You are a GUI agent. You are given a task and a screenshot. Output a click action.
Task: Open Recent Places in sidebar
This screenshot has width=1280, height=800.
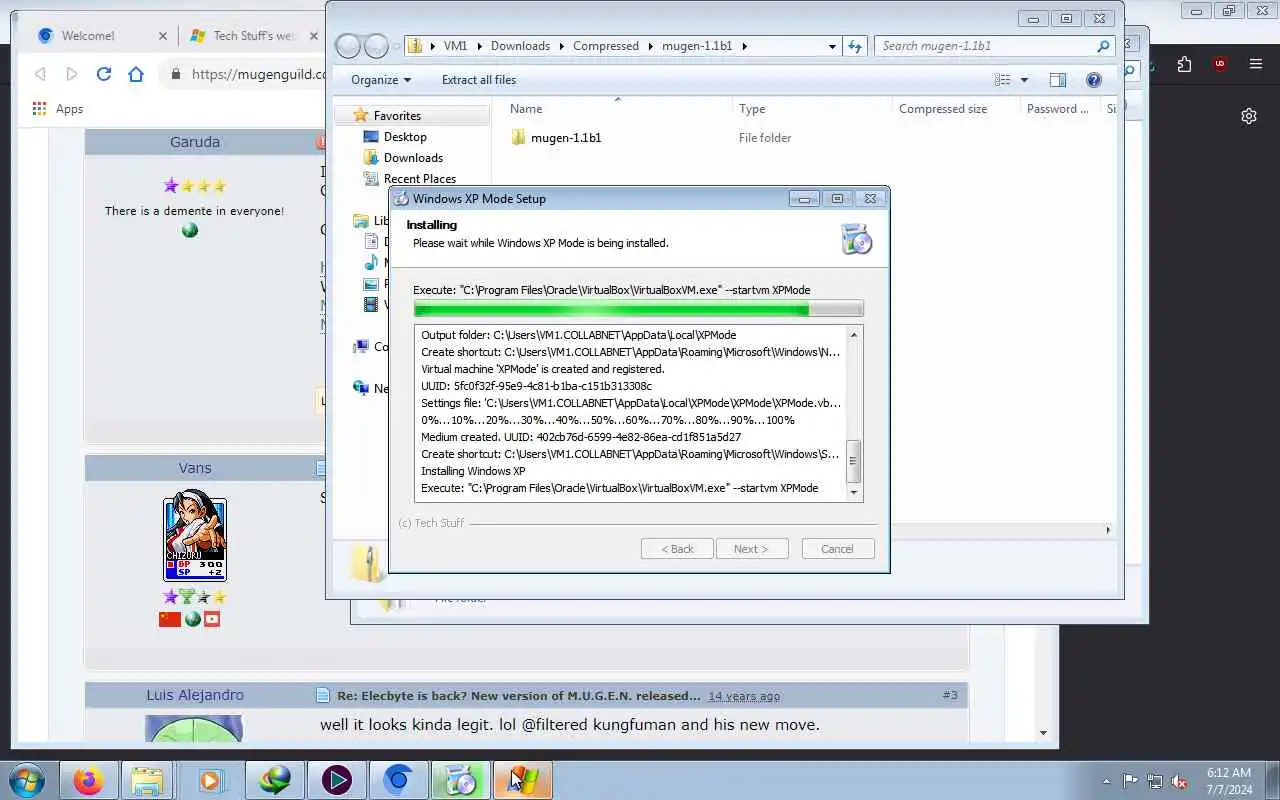click(x=419, y=179)
